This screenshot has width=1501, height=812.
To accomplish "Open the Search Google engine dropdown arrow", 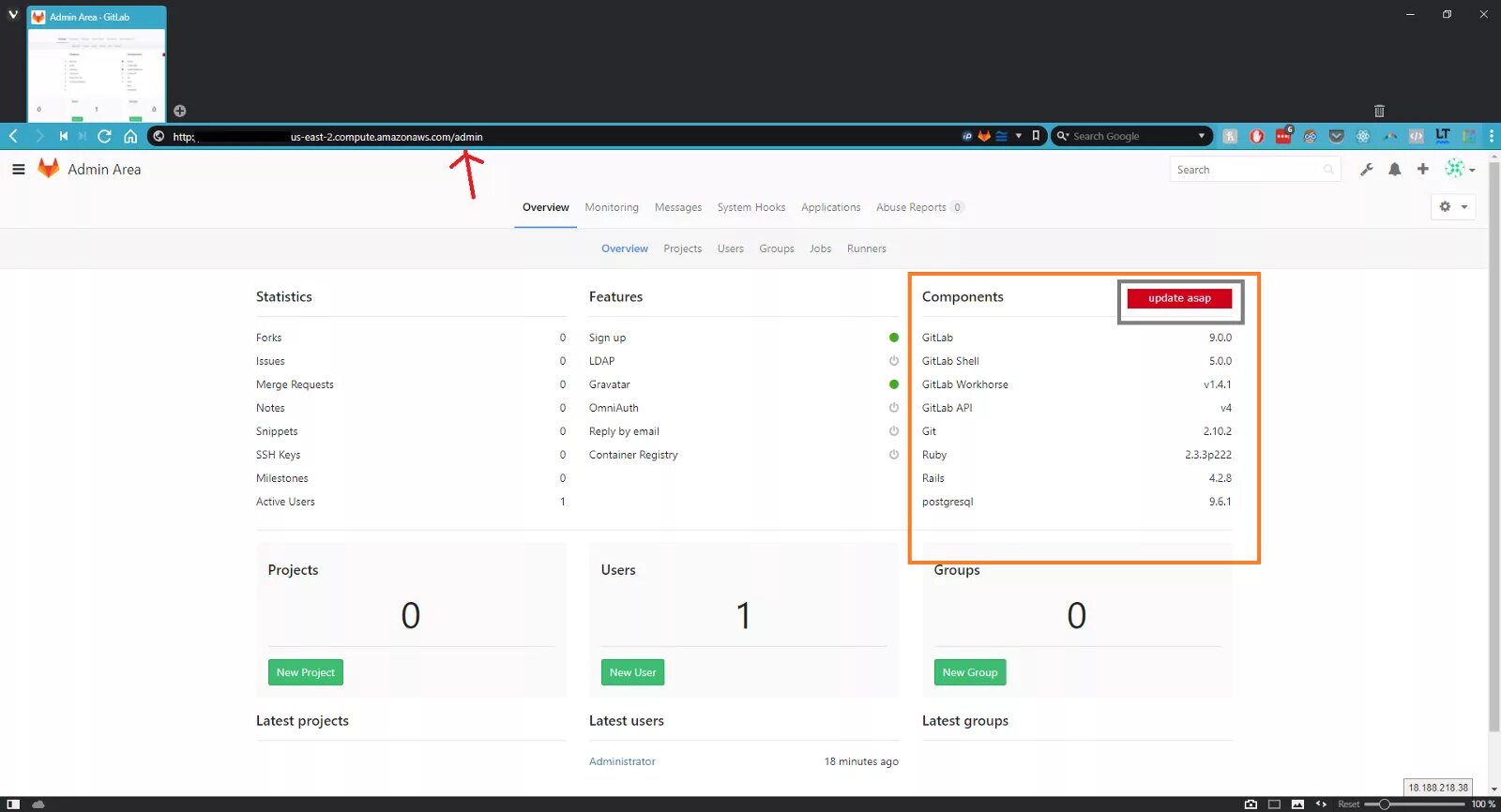I will click(1201, 136).
